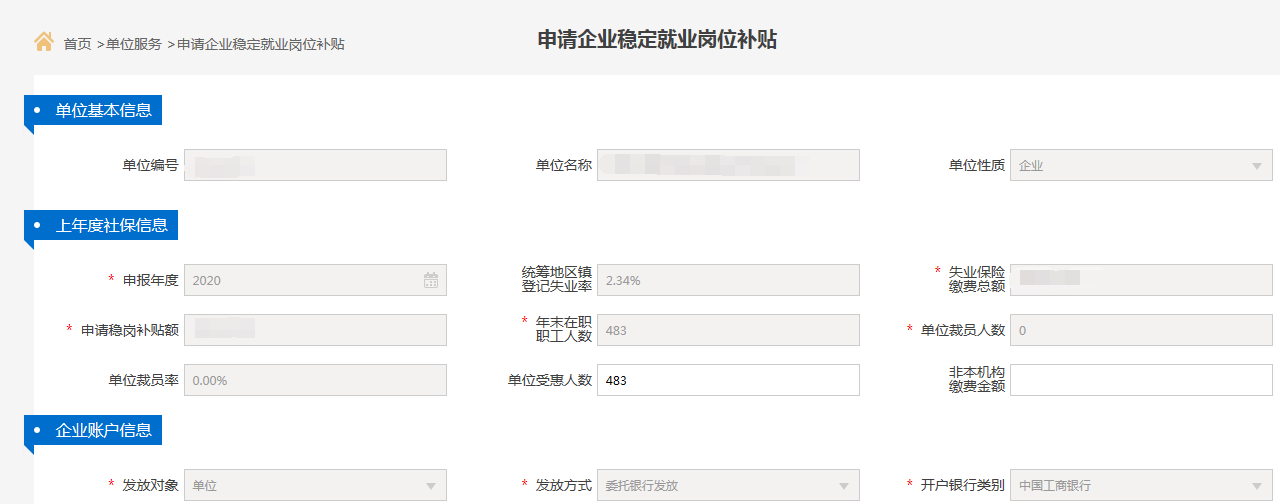Click the 失业保险缴费总额 field
Screen dimensions: 1280x504
tap(1141, 280)
